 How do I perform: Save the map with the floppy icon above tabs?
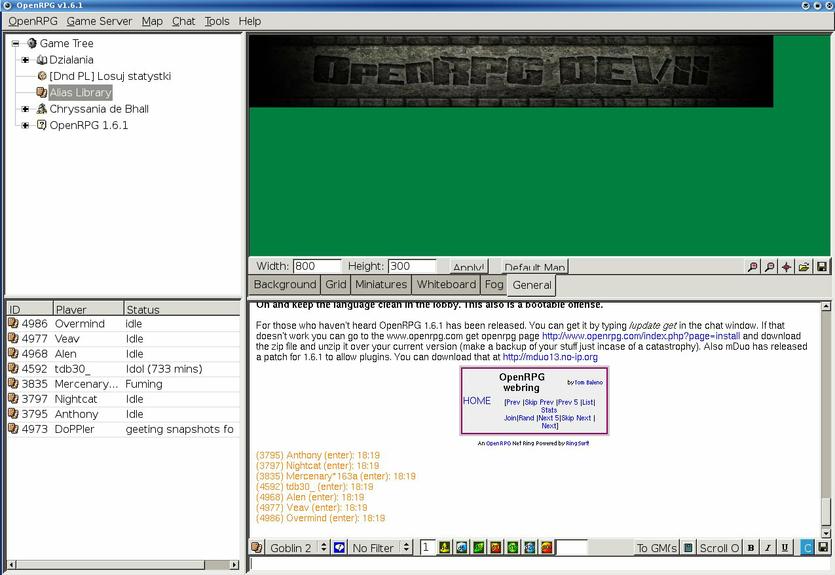822,266
